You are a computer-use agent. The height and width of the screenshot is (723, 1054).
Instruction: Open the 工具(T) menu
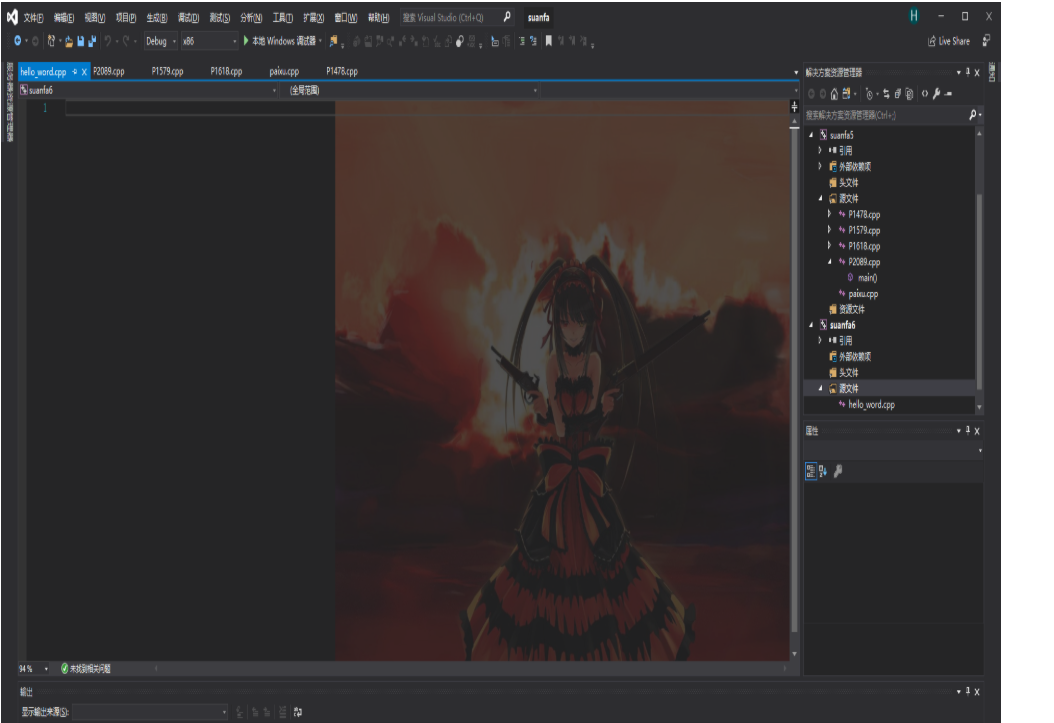click(x=282, y=17)
